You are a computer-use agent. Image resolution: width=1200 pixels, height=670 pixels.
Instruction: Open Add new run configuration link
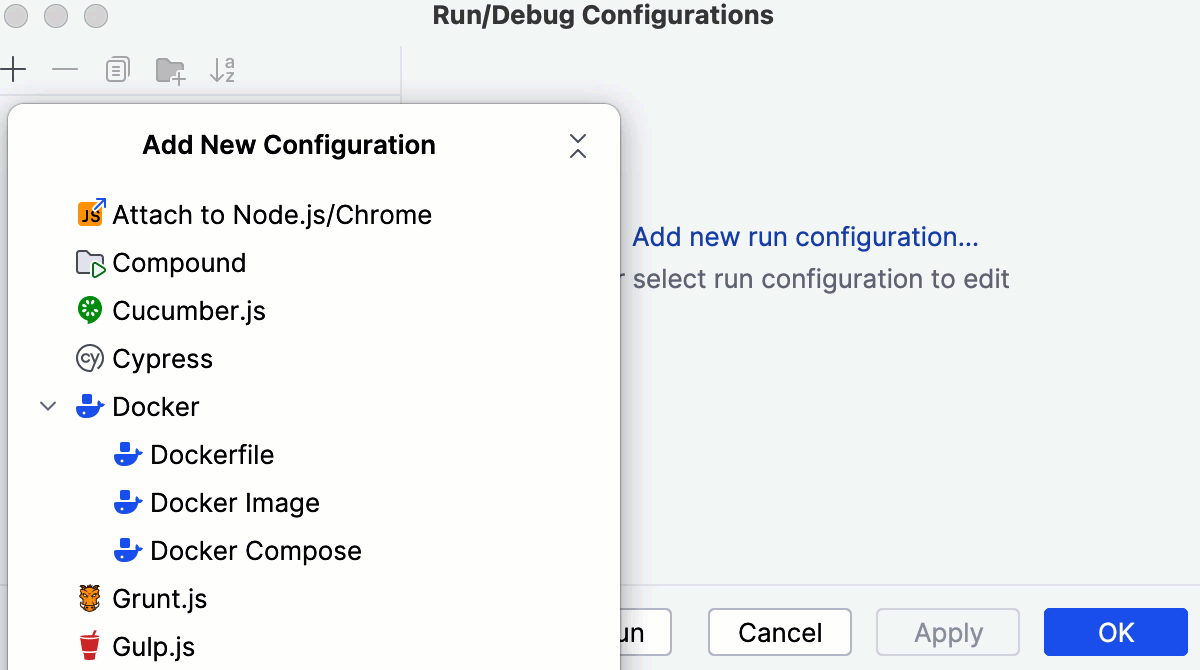805,237
